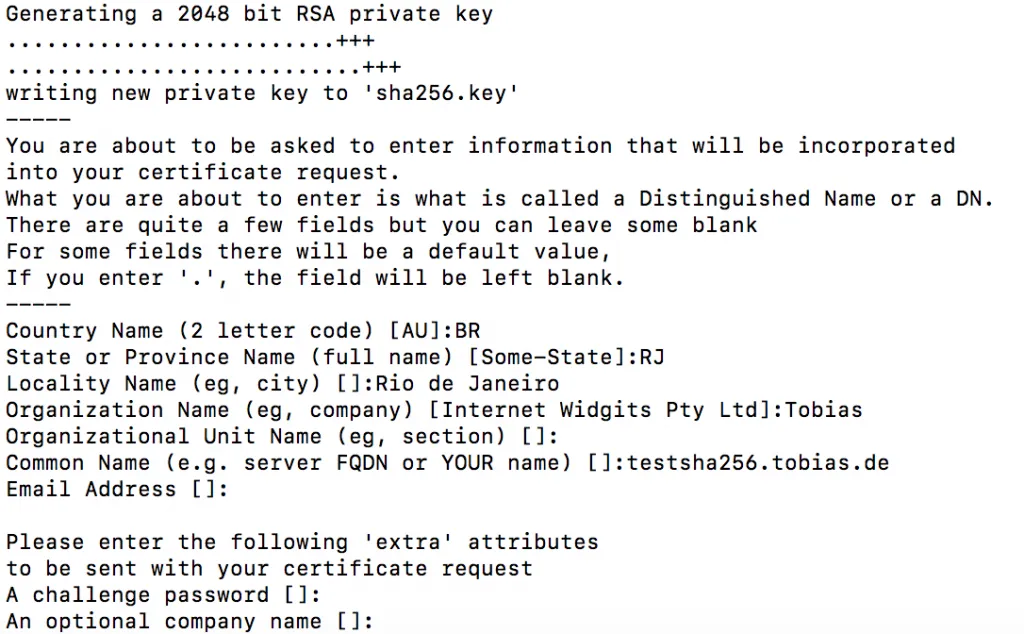This screenshot has width=1024, height=634.
Task: Click the "Please enter the following 'extra' attributes" line
Action: tap(302, 543)
